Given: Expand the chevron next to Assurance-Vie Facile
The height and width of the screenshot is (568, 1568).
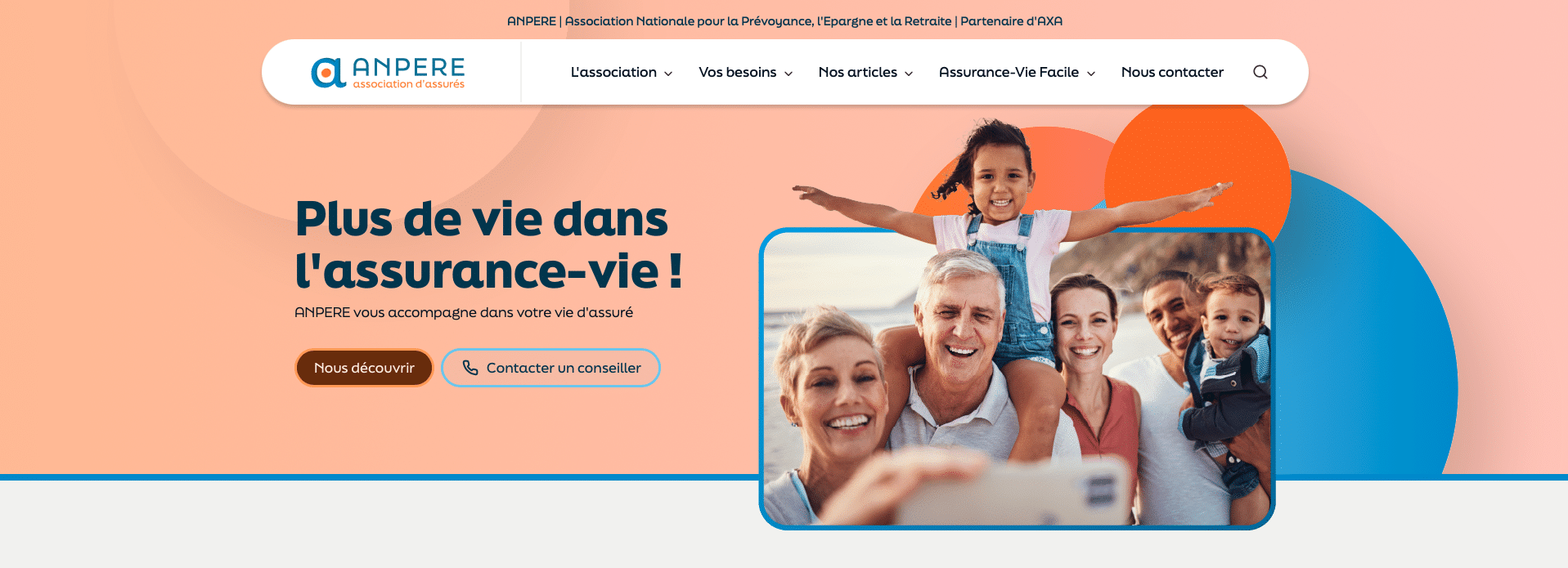Looking at the screenshot, I should pyautogui.click(x=1091, y=74).
